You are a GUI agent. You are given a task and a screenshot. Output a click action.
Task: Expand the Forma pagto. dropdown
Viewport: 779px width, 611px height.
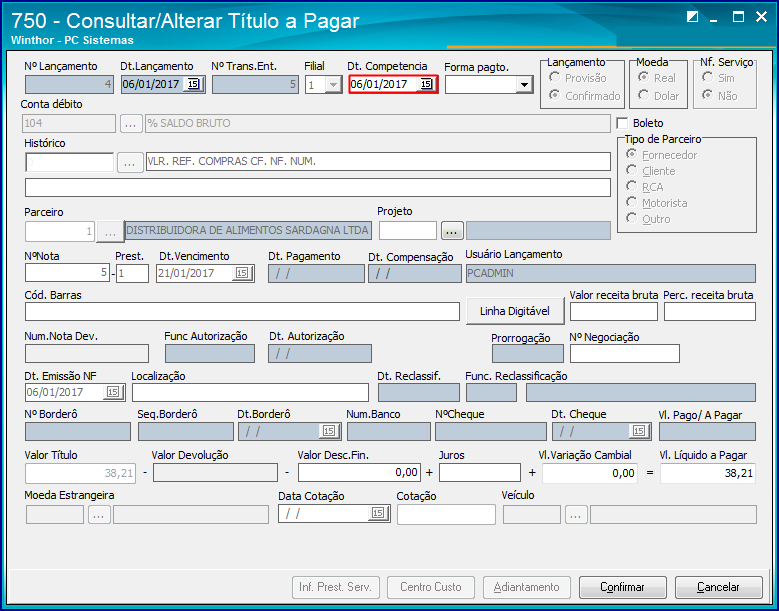524,85
